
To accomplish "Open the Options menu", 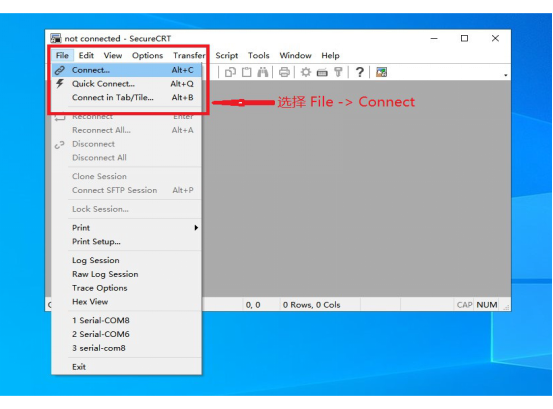I will point(147,55).
